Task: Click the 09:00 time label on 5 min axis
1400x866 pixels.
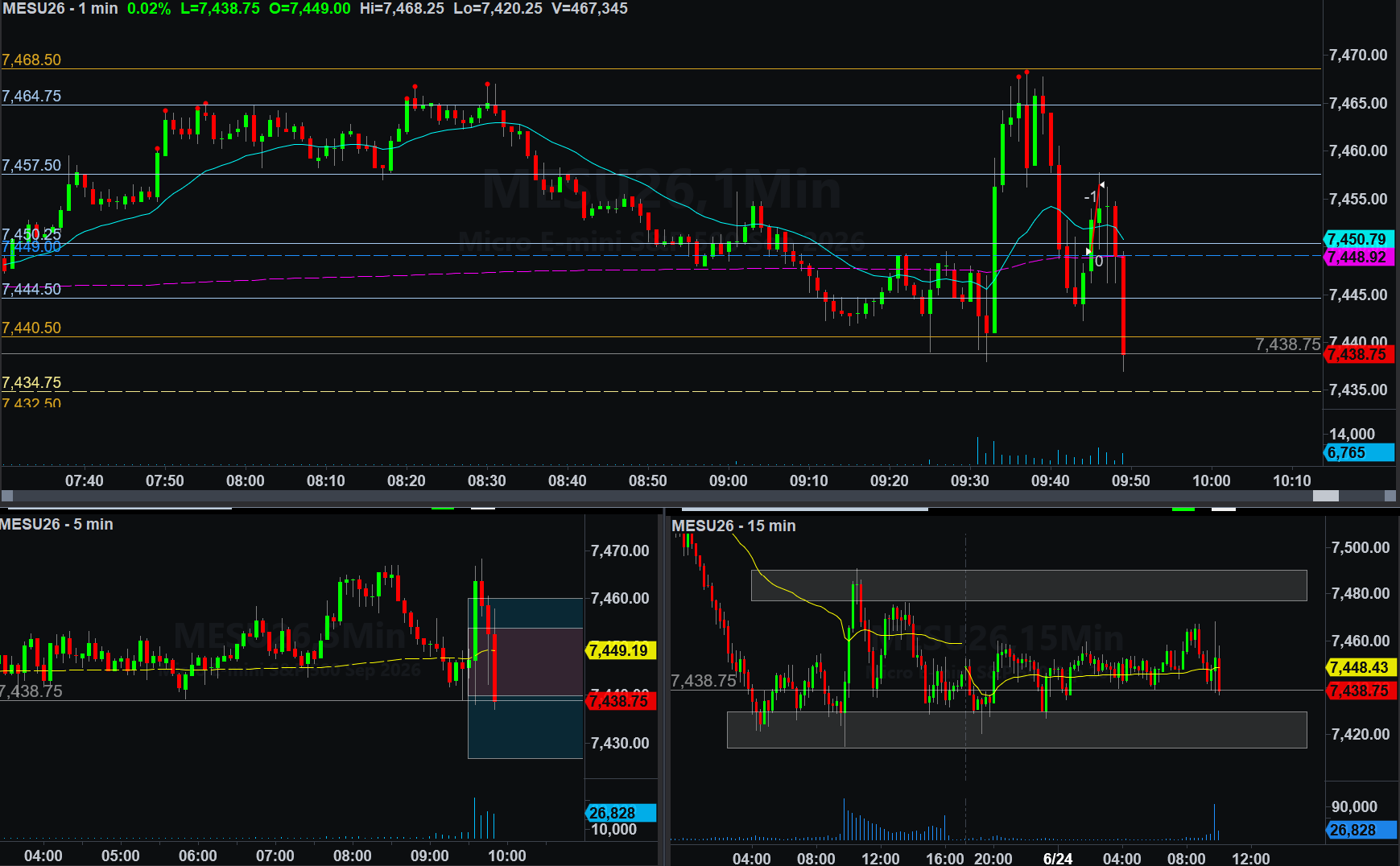Action: (430, 856)
